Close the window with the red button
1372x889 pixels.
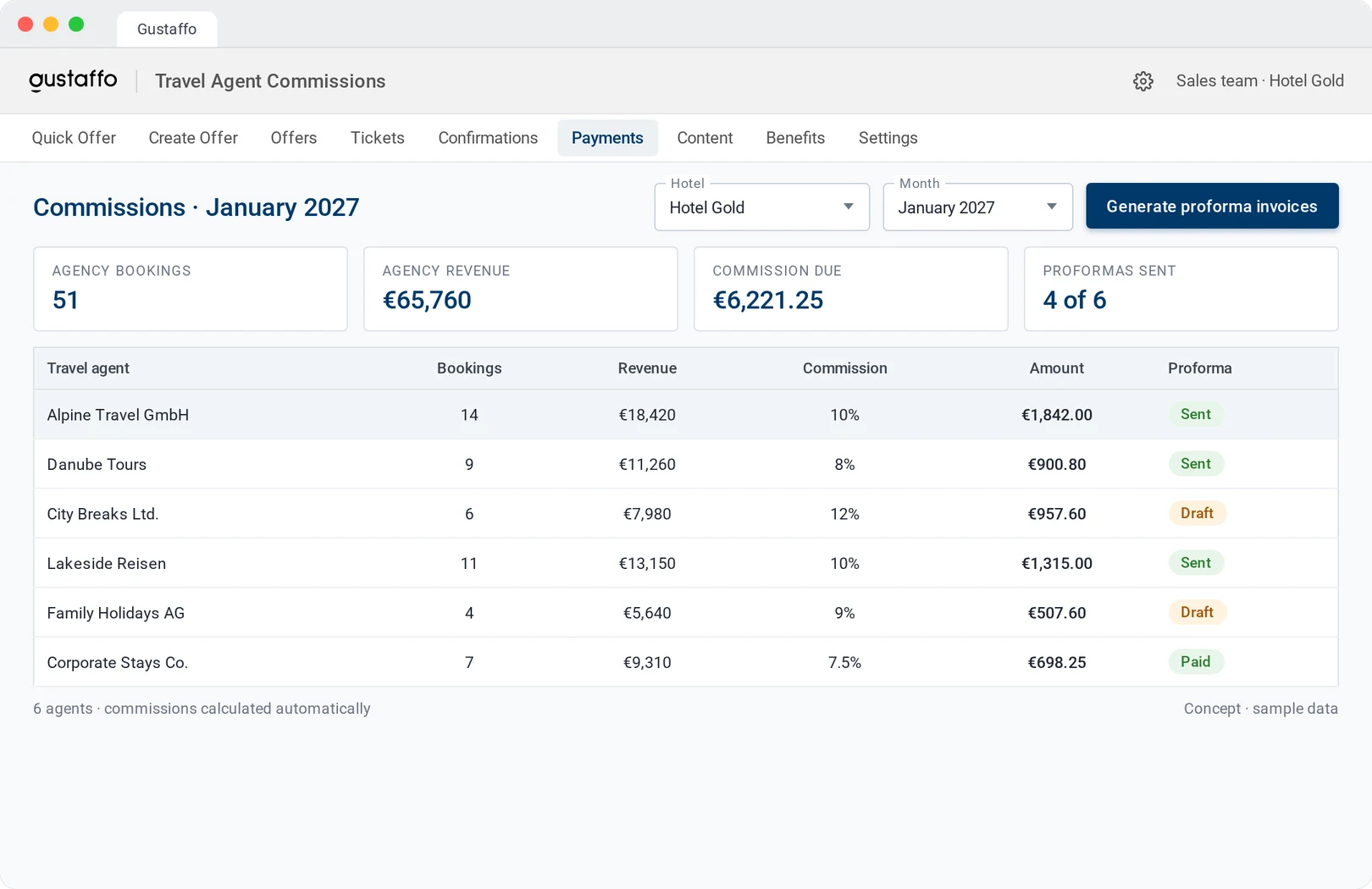[25, 25]
